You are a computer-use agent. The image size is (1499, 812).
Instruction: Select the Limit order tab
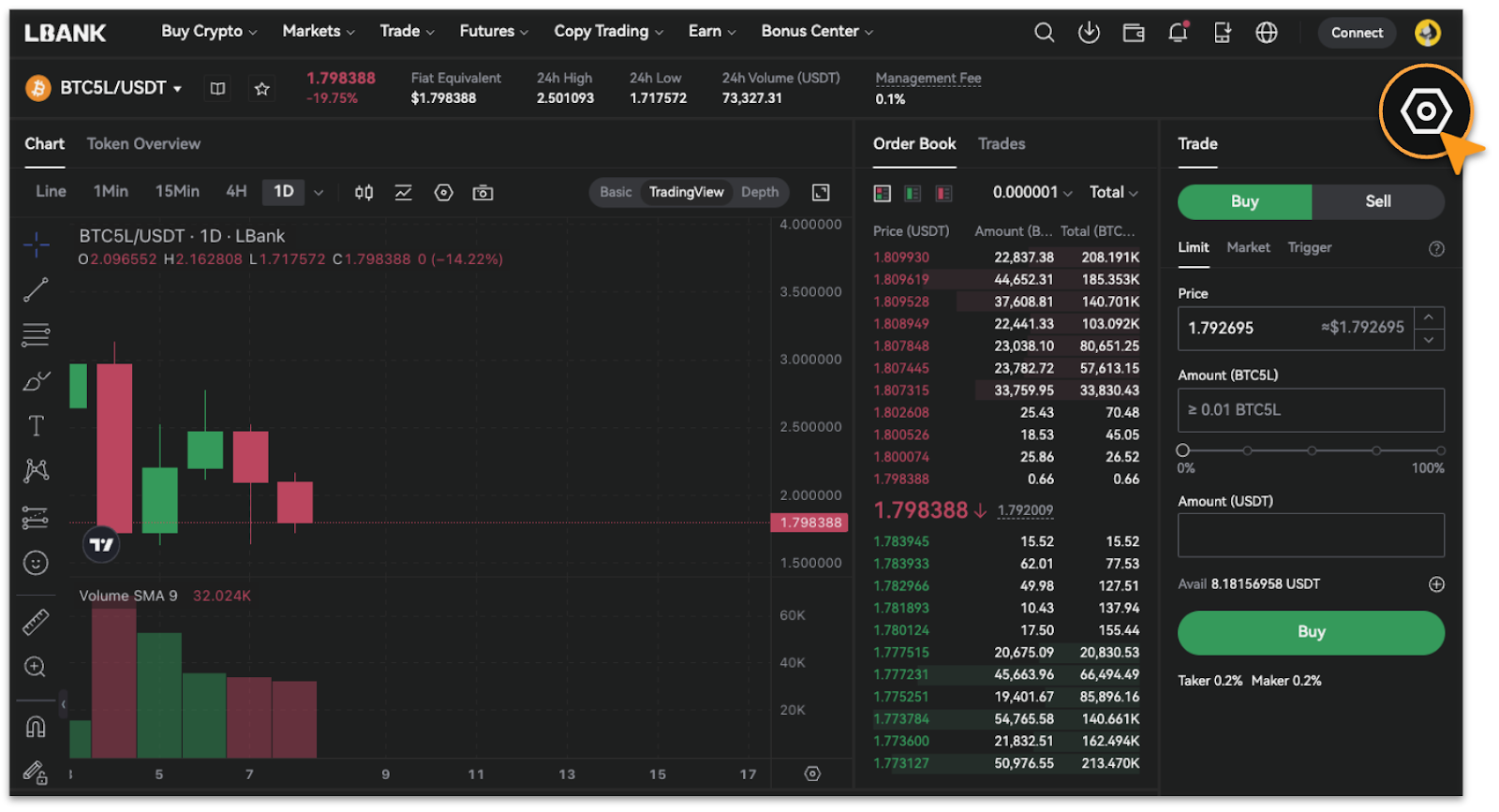click(1193, 247)
